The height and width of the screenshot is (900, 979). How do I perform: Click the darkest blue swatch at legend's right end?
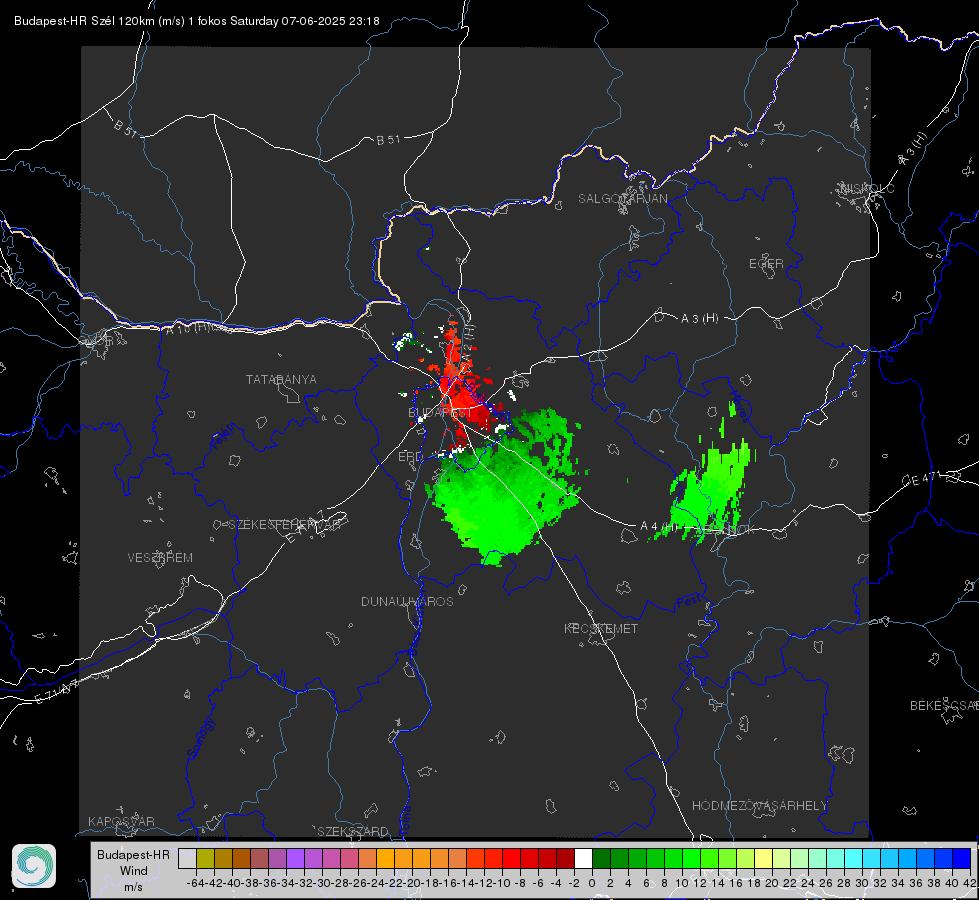point(962,858)
